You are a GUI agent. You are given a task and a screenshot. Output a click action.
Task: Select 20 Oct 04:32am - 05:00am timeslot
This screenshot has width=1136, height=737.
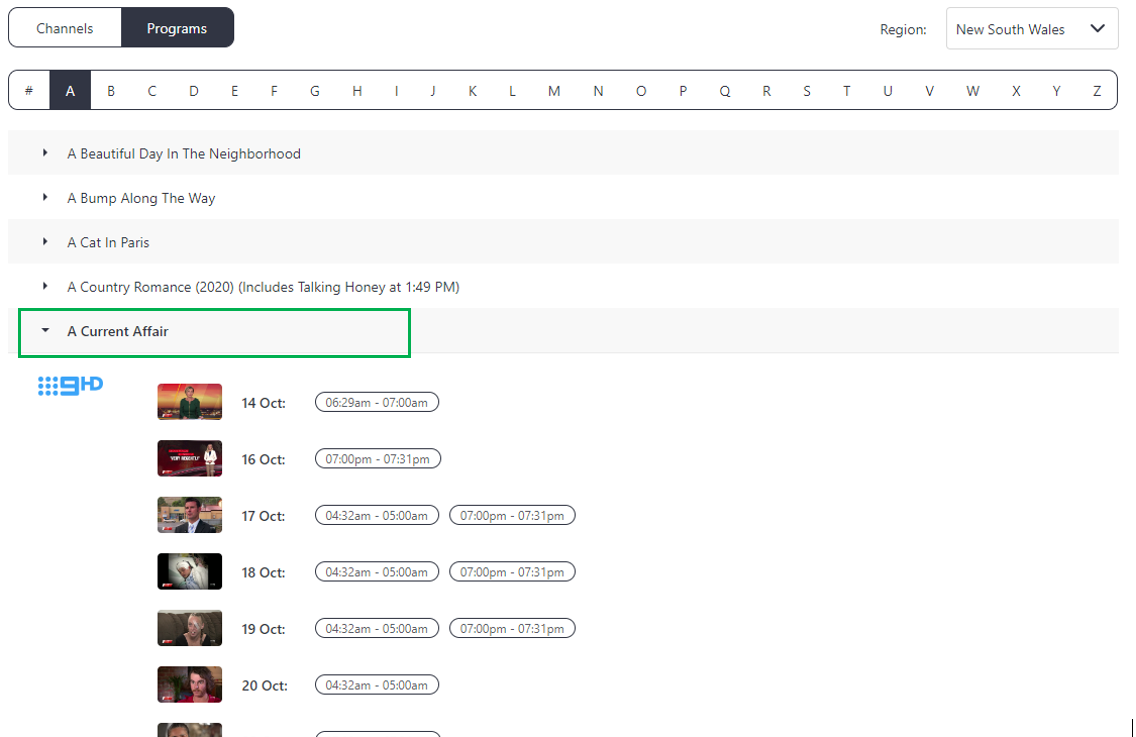coord(377,685)
